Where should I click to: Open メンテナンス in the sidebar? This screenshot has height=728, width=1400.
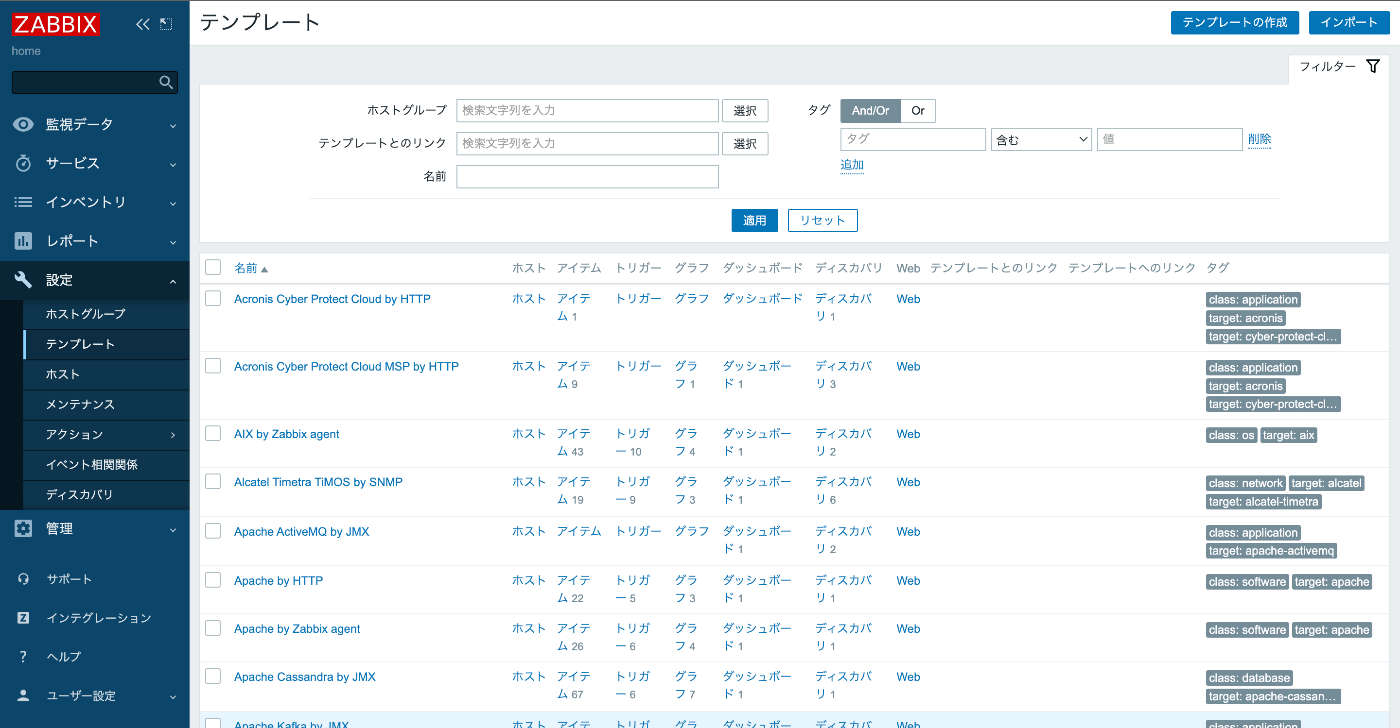point(106,404)
